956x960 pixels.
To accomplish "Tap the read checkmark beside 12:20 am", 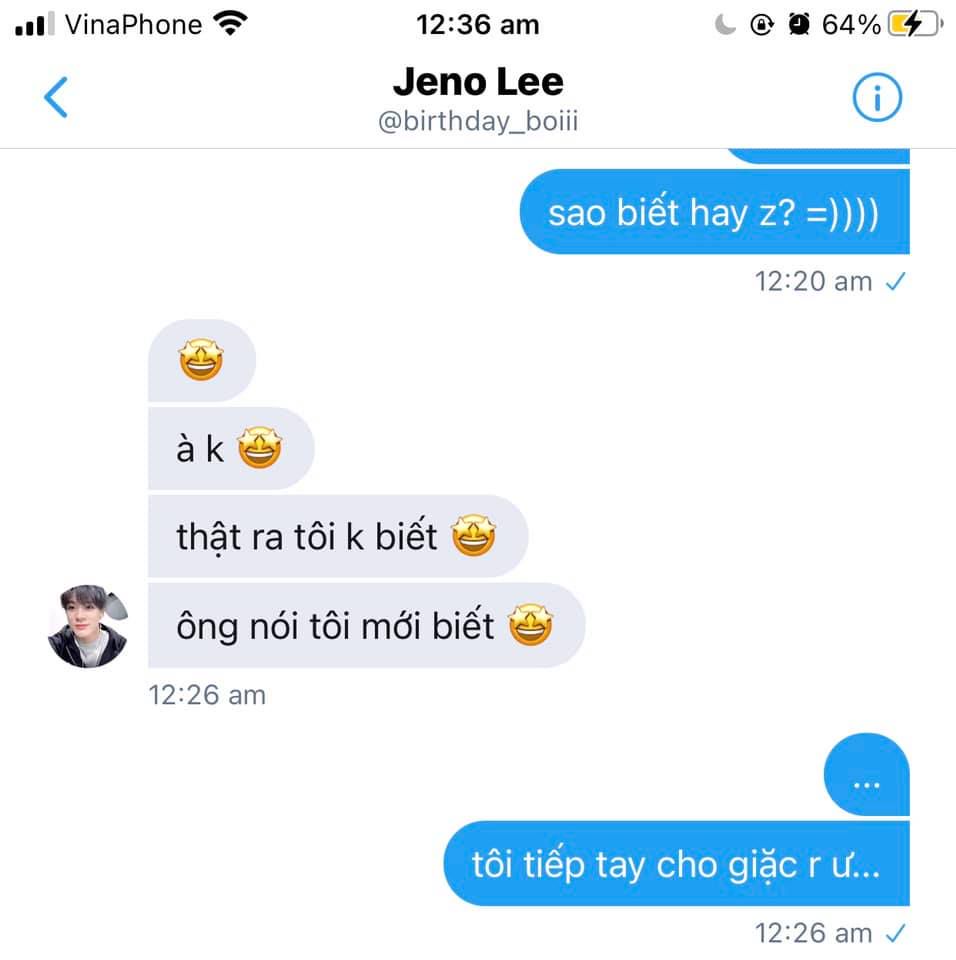I will [895, 282].
